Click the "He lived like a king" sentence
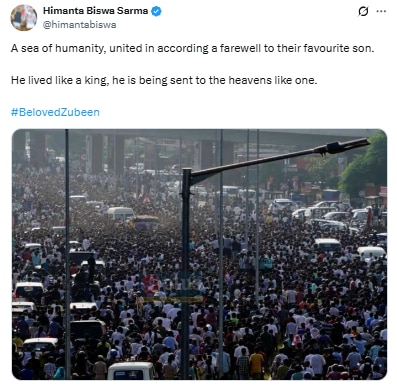Screen dimensions: 397x387 [164, 80]
